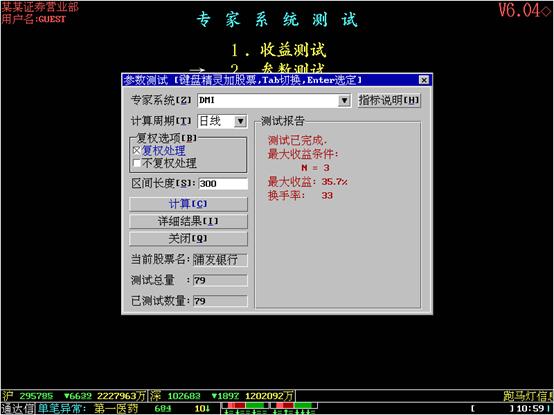
Task: Expand the 计算周期 日线 dropdown arrow
Action: click(240, 121)
